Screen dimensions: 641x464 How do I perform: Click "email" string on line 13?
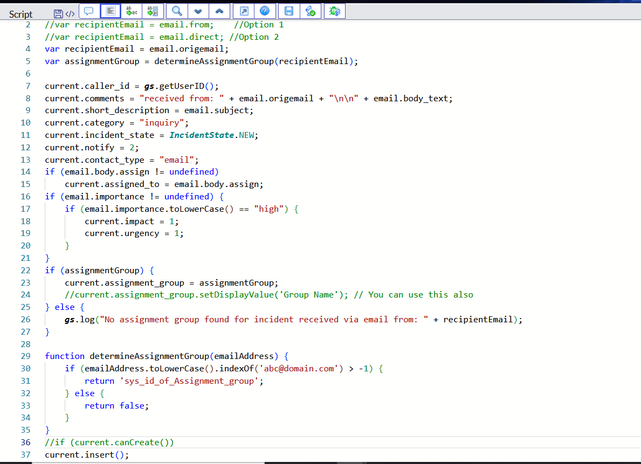(x=177, y=160)
